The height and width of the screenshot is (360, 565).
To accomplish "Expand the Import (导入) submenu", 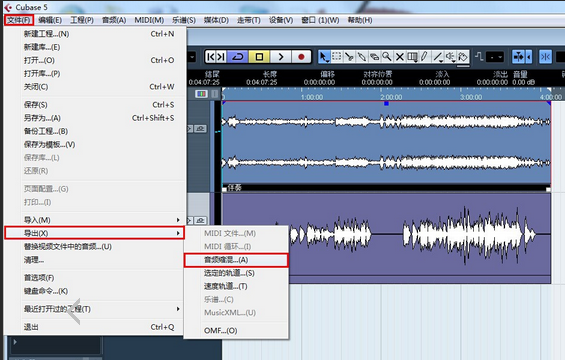I will point(95,220).
